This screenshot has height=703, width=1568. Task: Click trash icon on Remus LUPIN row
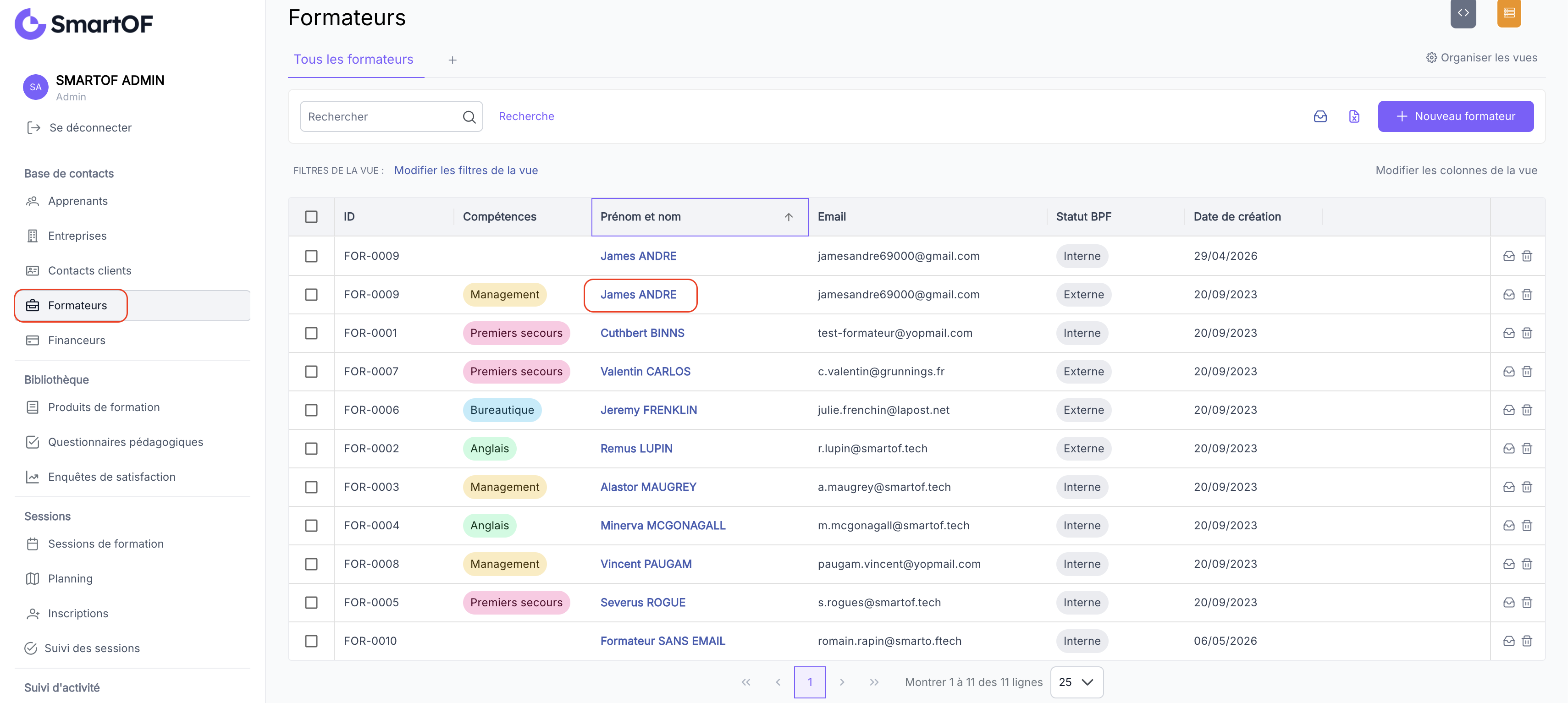click(1527, 449)
